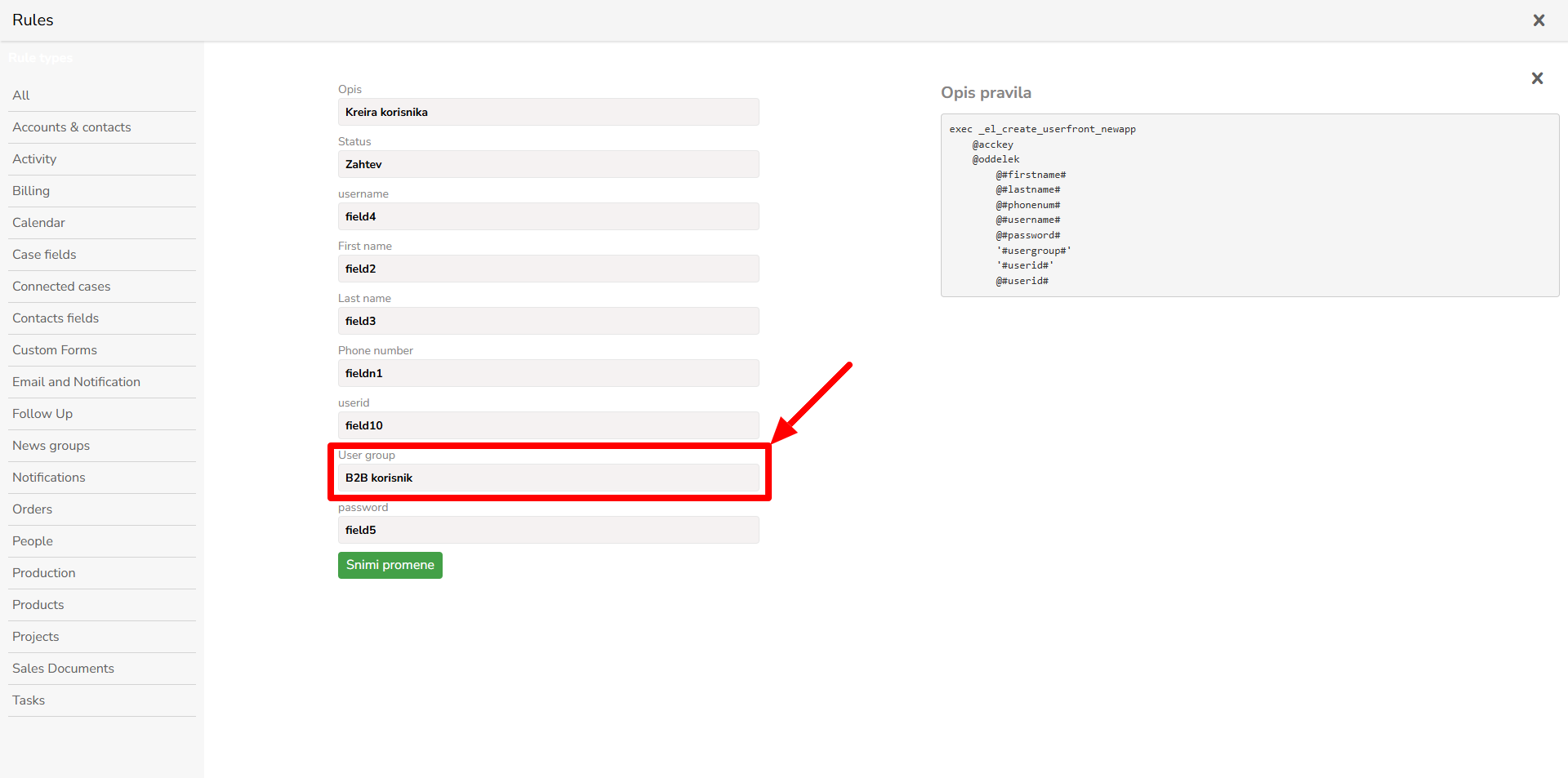Viewport: 1568px width, 778px height.
Task: Select the username field with field4
Action: [x=548, y=217]
